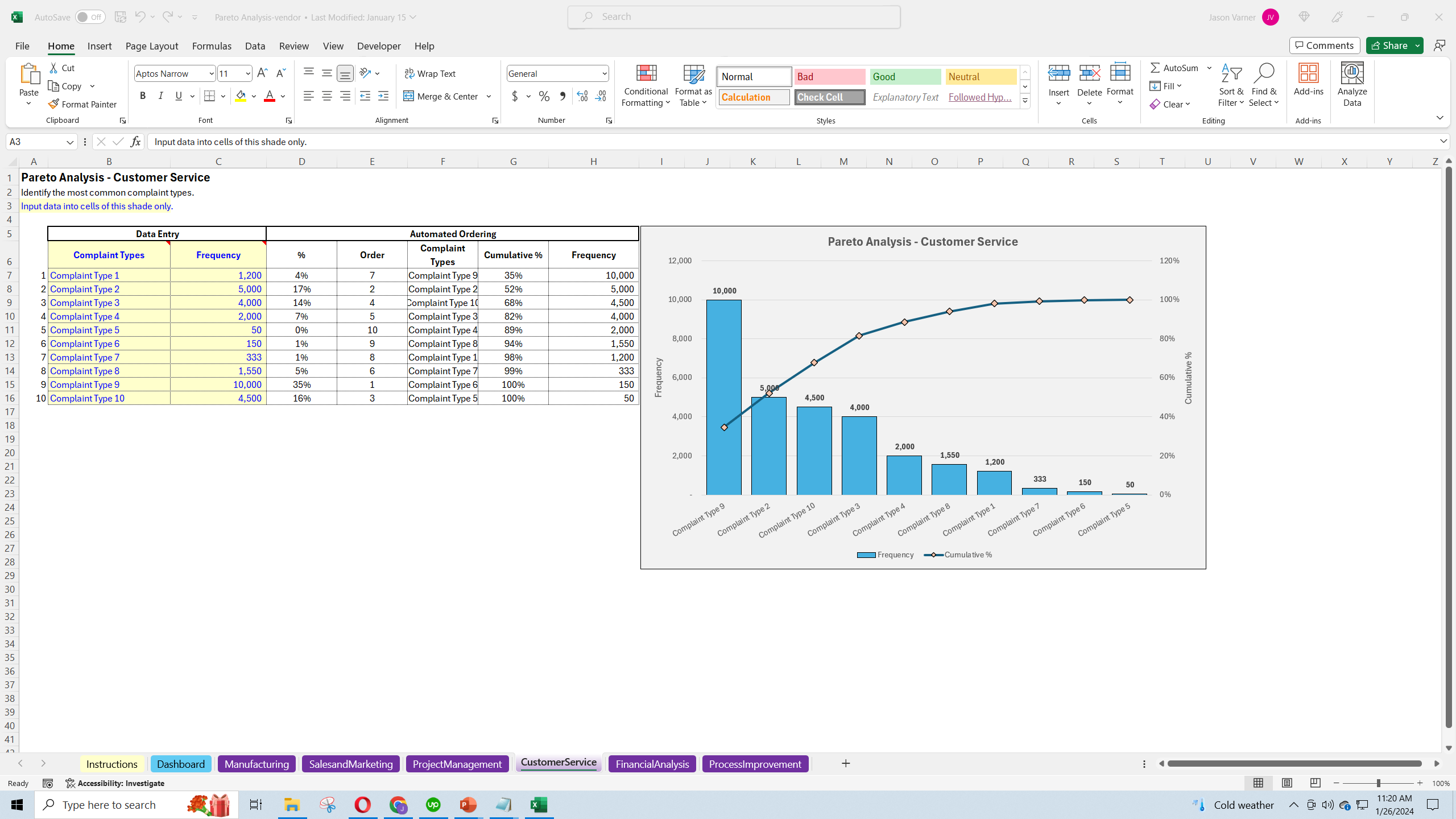
Task: Click the Format Painter icon
Action: click(x=54, y=104)
